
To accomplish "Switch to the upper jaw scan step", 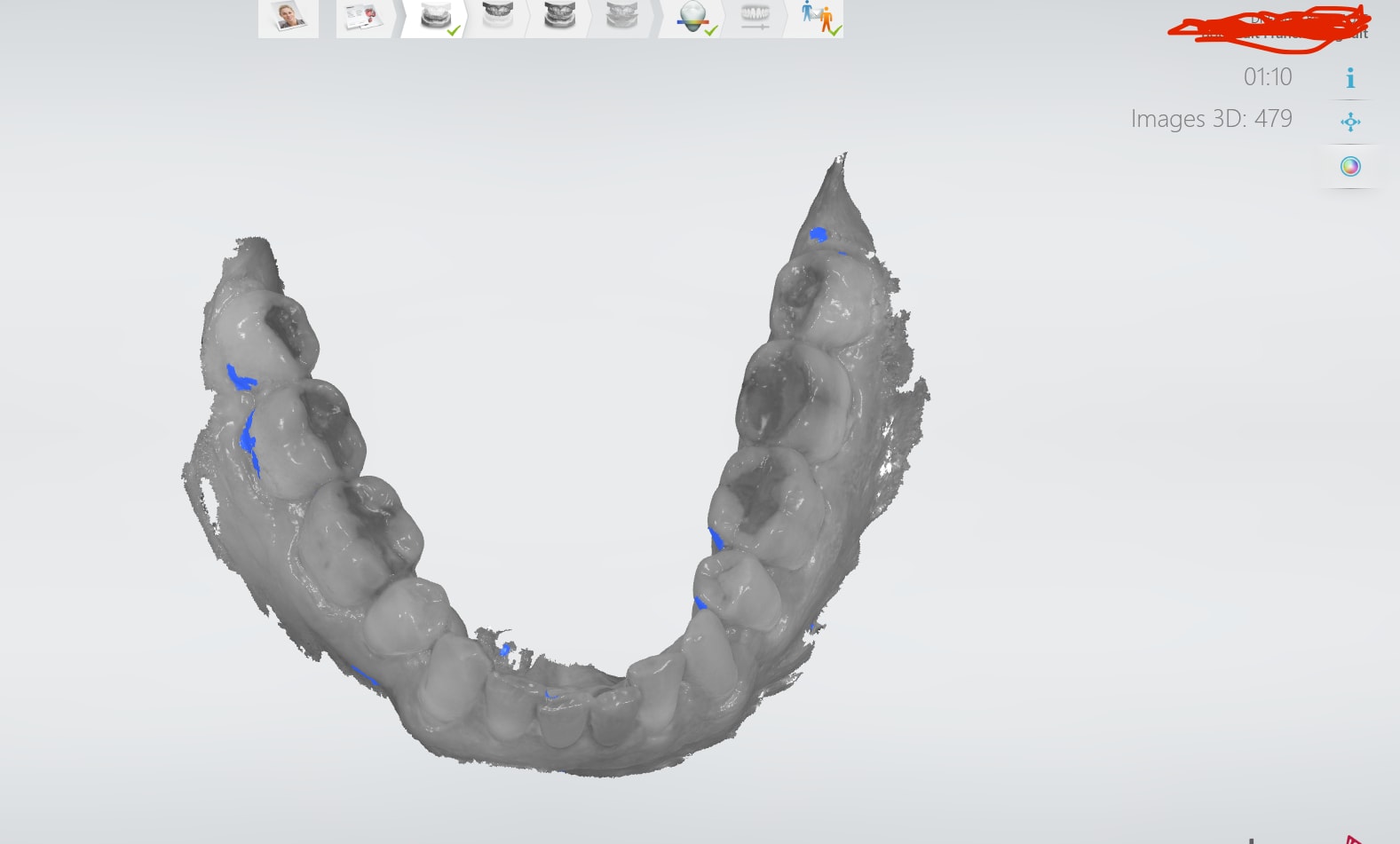I will click(x=497, y=17).
